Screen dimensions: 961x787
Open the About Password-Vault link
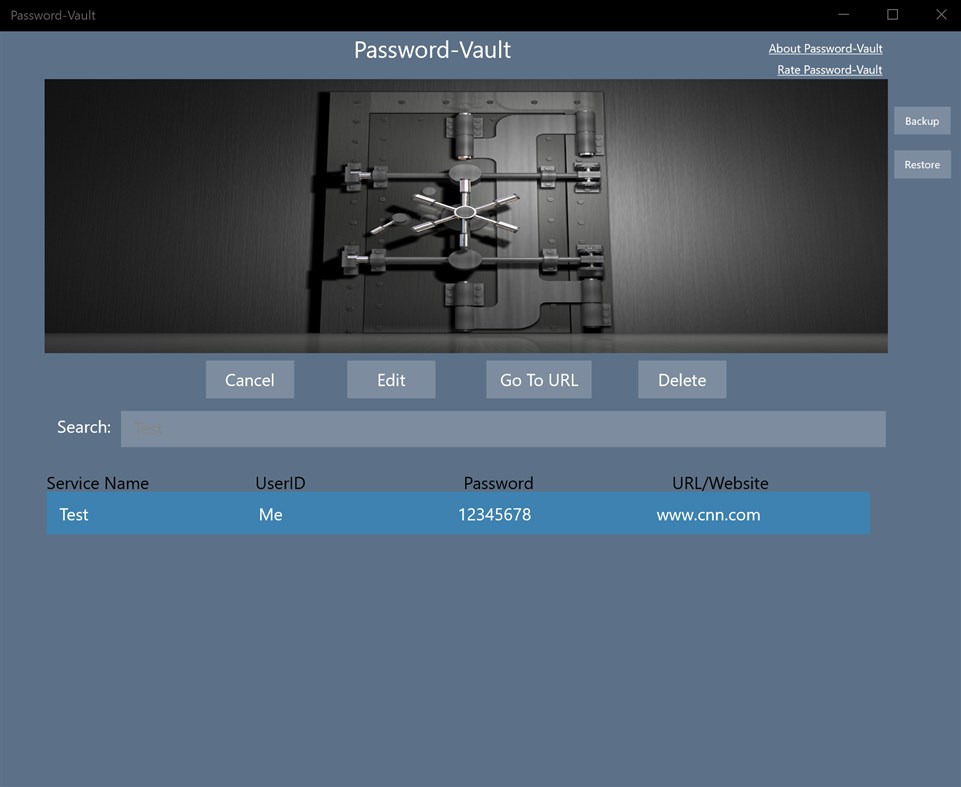tap(826, 48)
